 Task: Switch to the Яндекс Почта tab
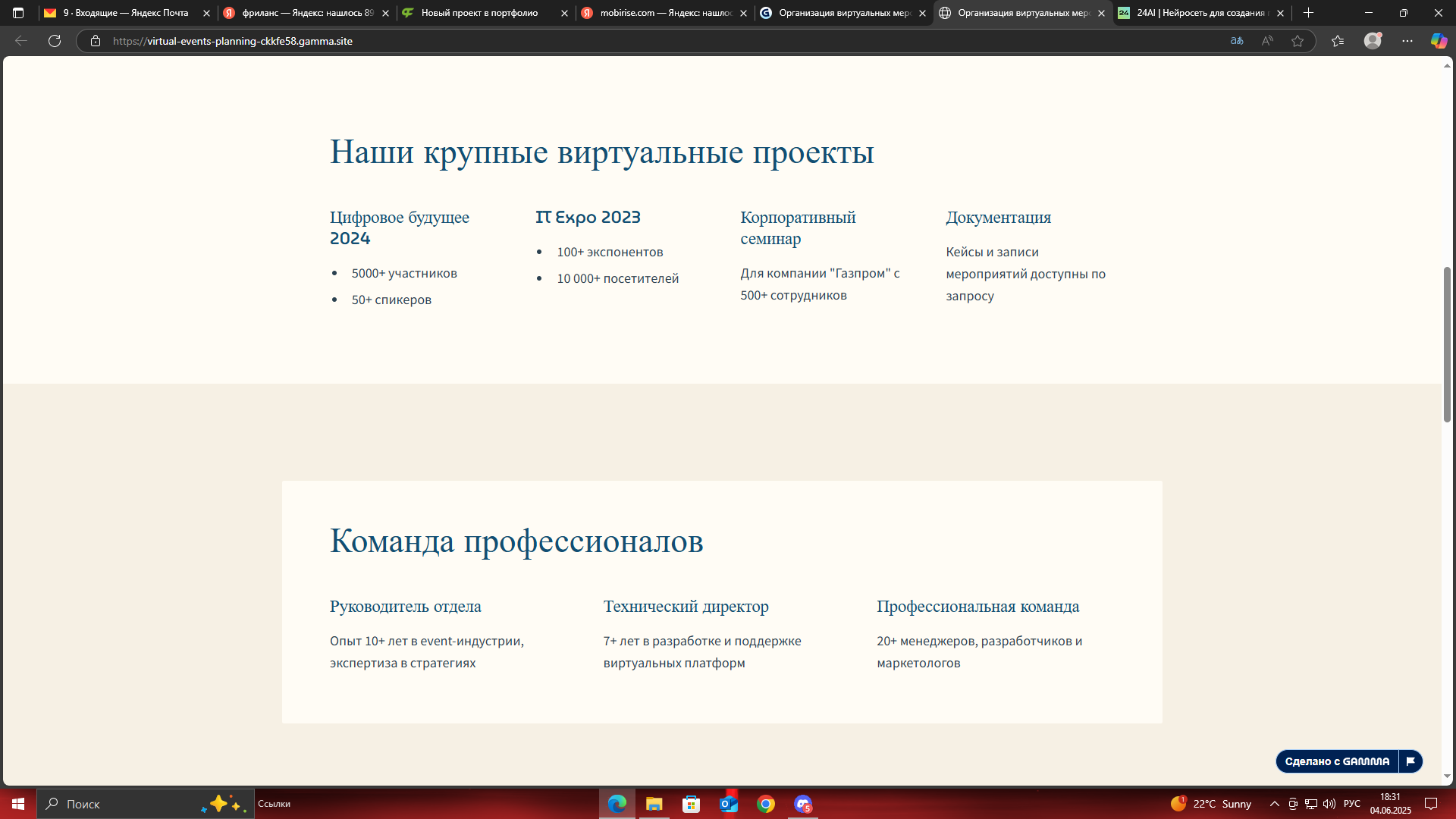pyautogui.click(x=121, y=13)
